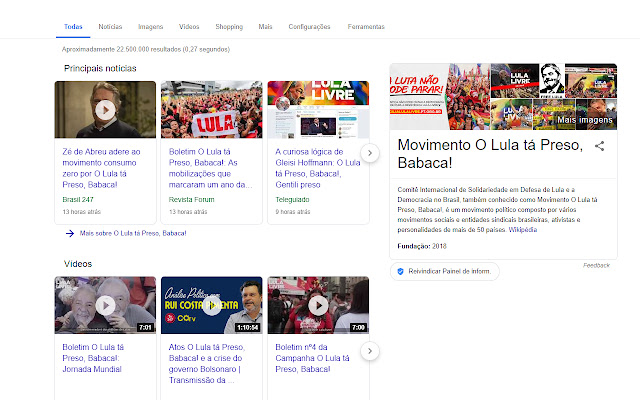Click the Teleguiado source label
Screen dimensions: 640x400
[x=292, y=200]
